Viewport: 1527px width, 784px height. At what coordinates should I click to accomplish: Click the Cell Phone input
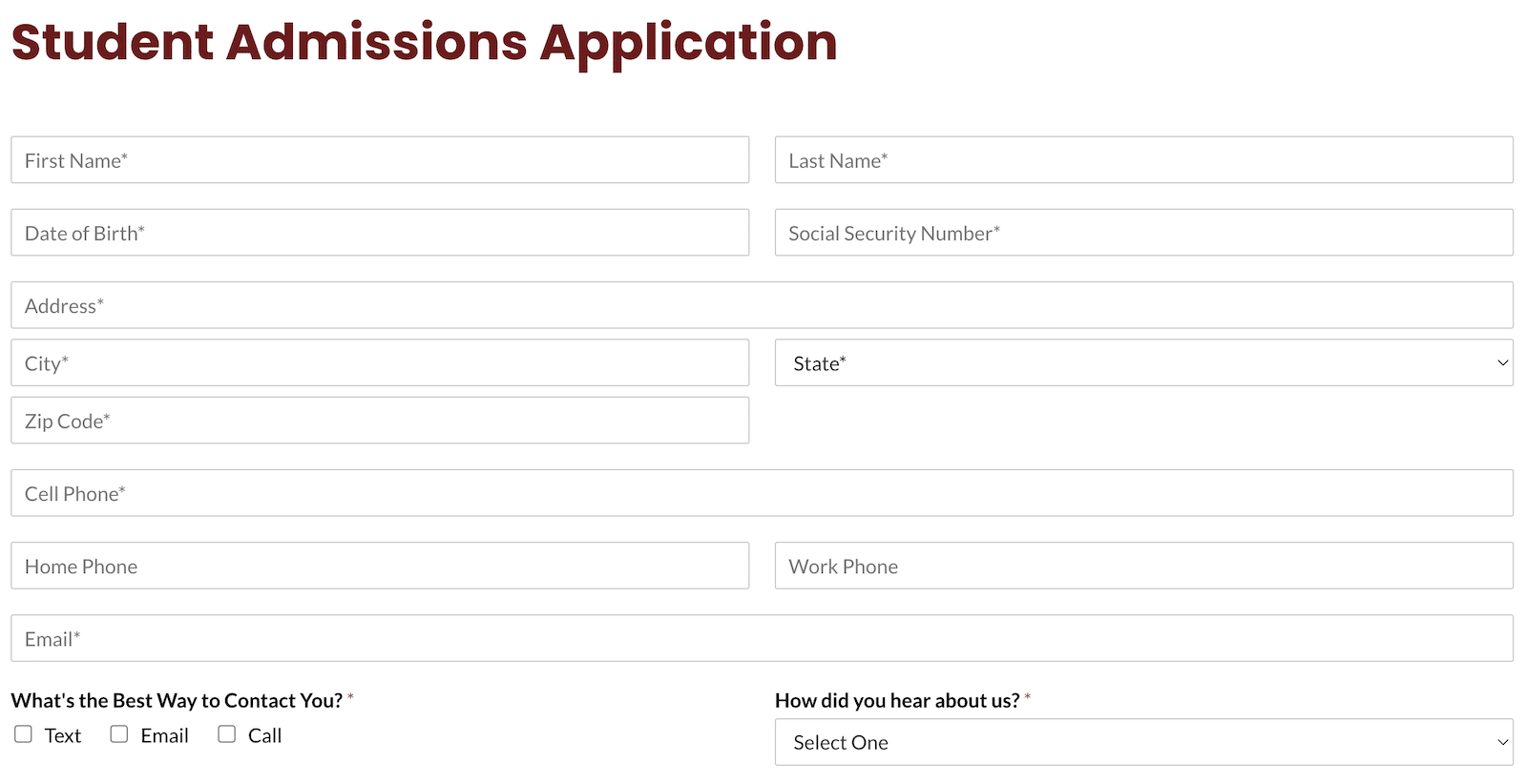762,492
